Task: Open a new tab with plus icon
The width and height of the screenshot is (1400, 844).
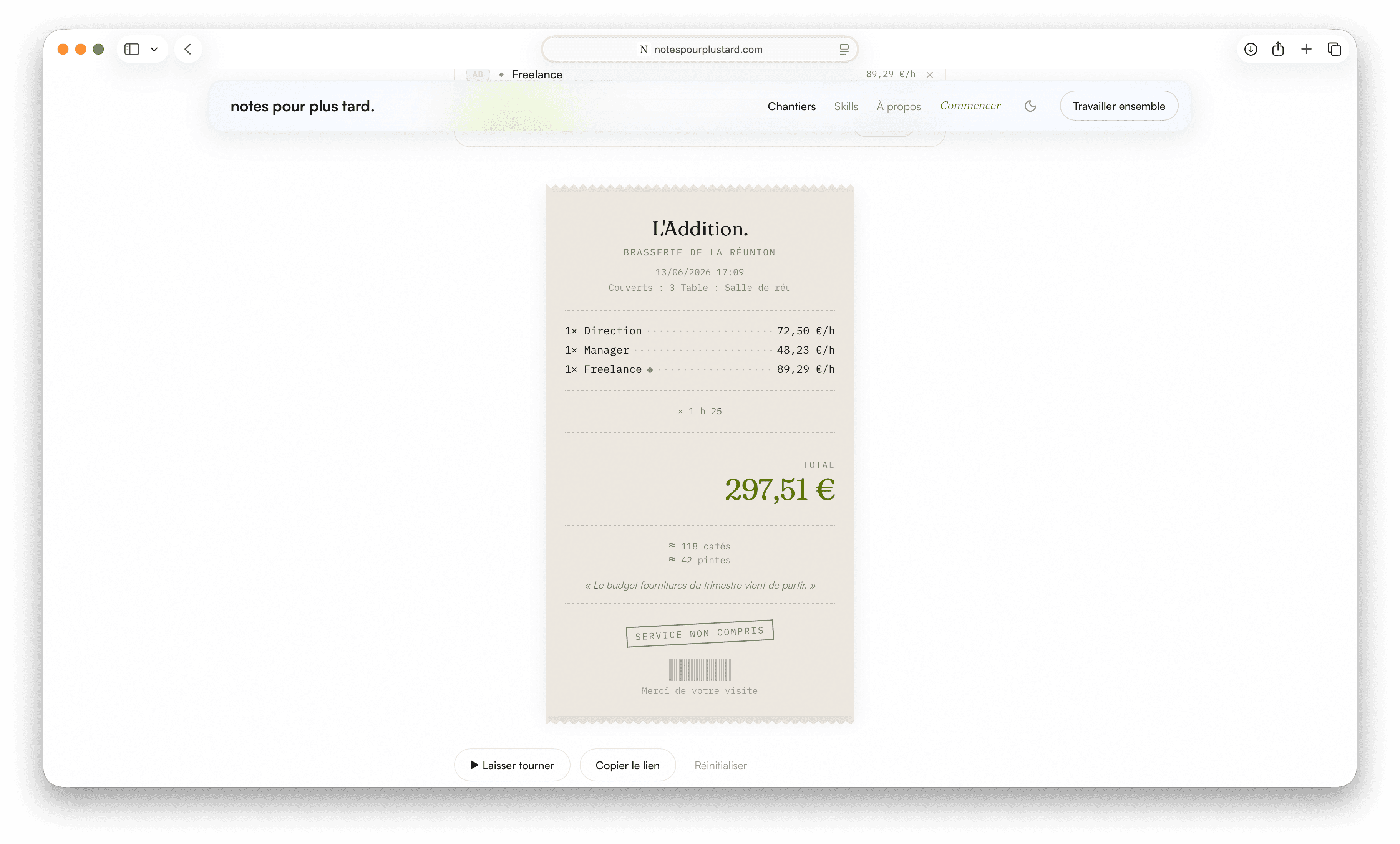Action: tap(1306, 50)
